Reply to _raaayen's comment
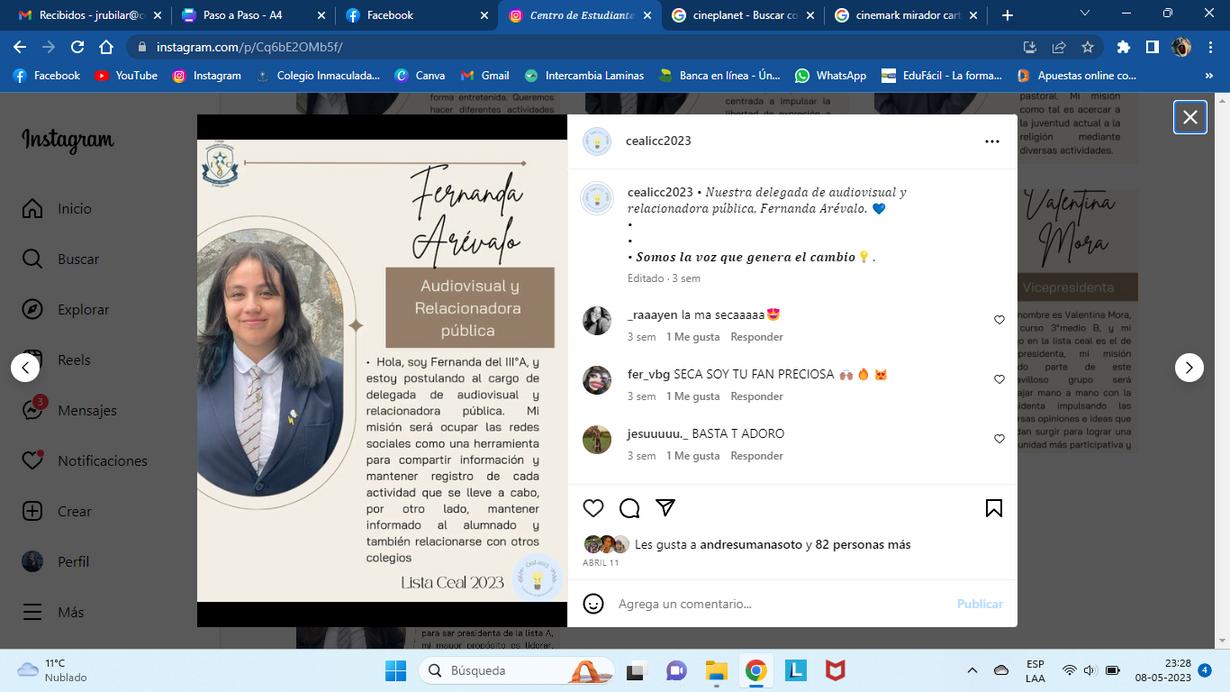The height and width of the screenshot is (692, 1230). pyautogui.click(x=756, y=337)
